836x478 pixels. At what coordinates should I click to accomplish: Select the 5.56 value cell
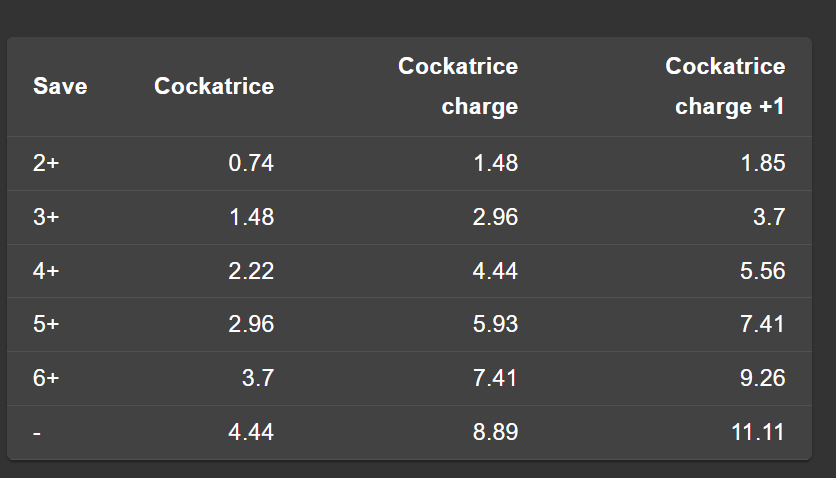pos(763,271)
